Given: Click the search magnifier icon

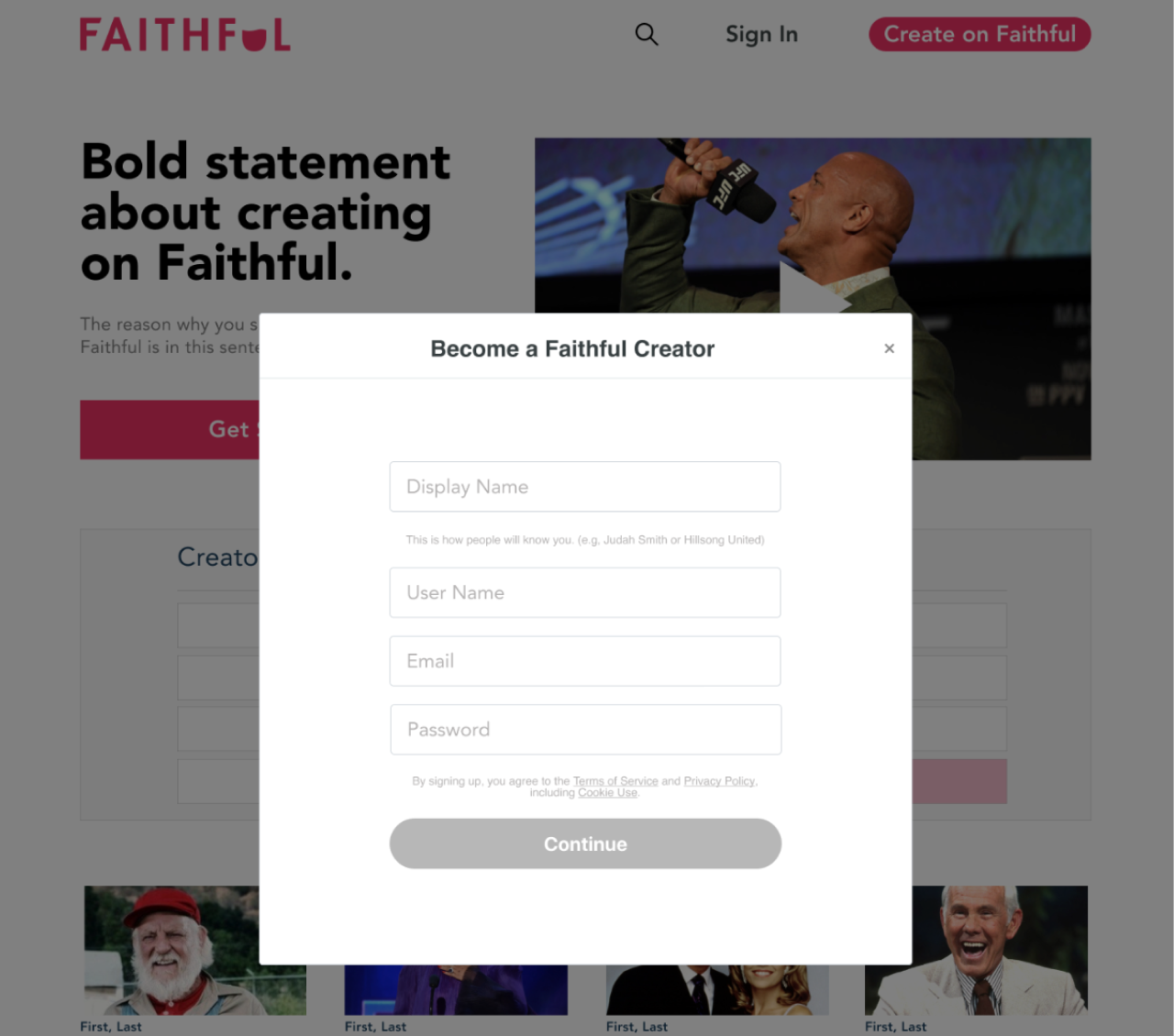Looking at the screenshot, I should point(647,35).
